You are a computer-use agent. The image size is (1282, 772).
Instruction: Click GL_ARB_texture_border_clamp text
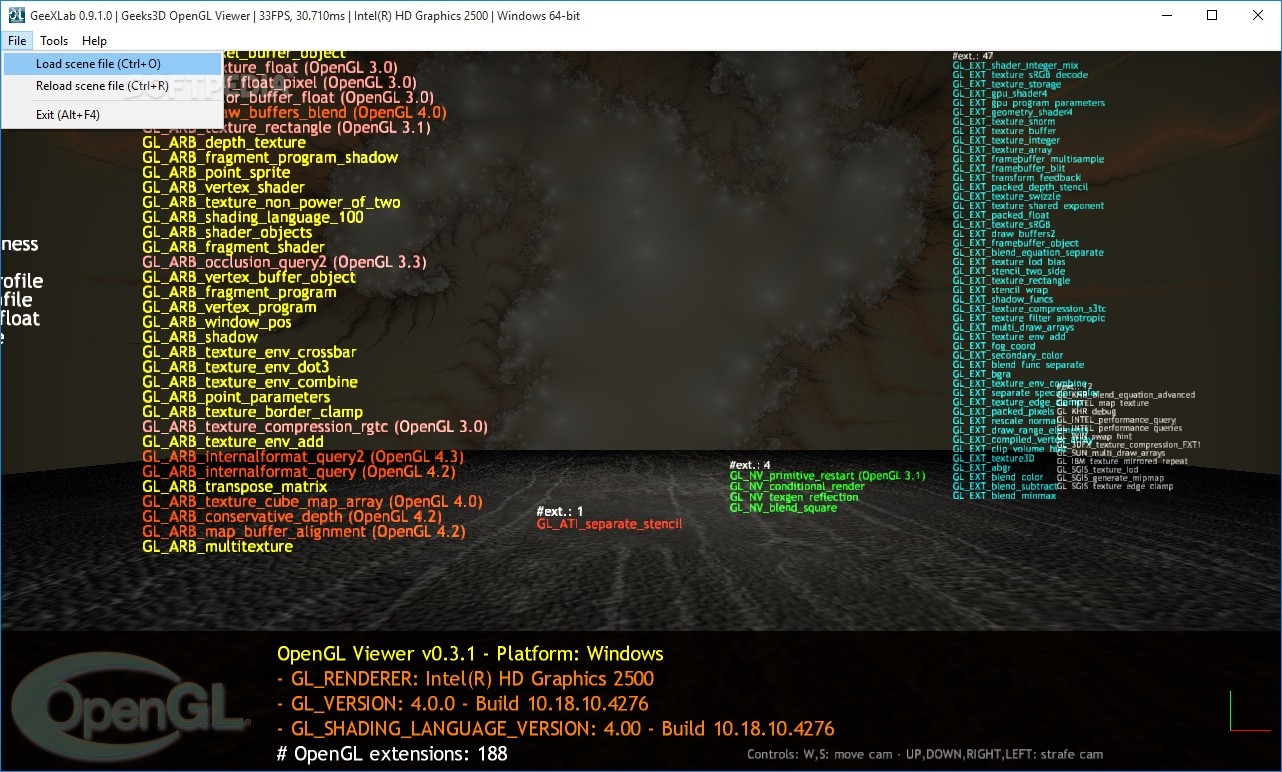coord(252,412)
